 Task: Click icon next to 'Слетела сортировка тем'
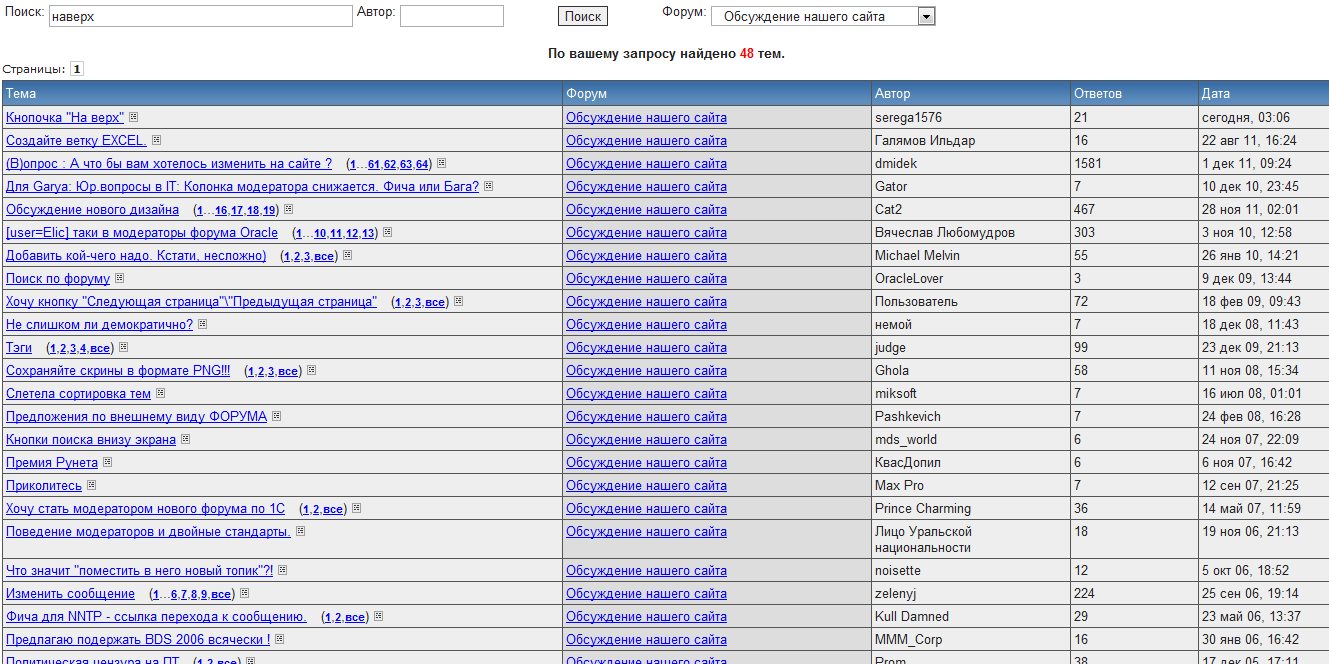(160, 393)
